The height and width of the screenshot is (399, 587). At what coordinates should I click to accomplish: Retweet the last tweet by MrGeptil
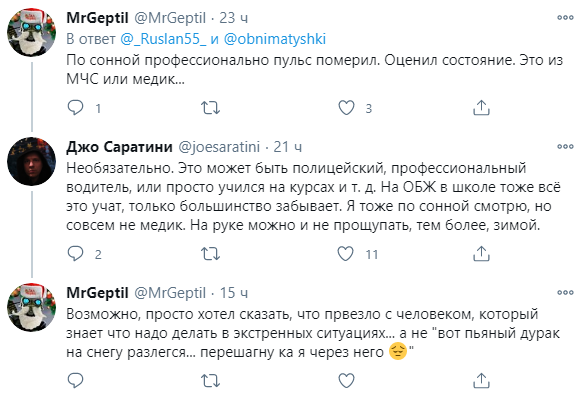pos(210,381)
